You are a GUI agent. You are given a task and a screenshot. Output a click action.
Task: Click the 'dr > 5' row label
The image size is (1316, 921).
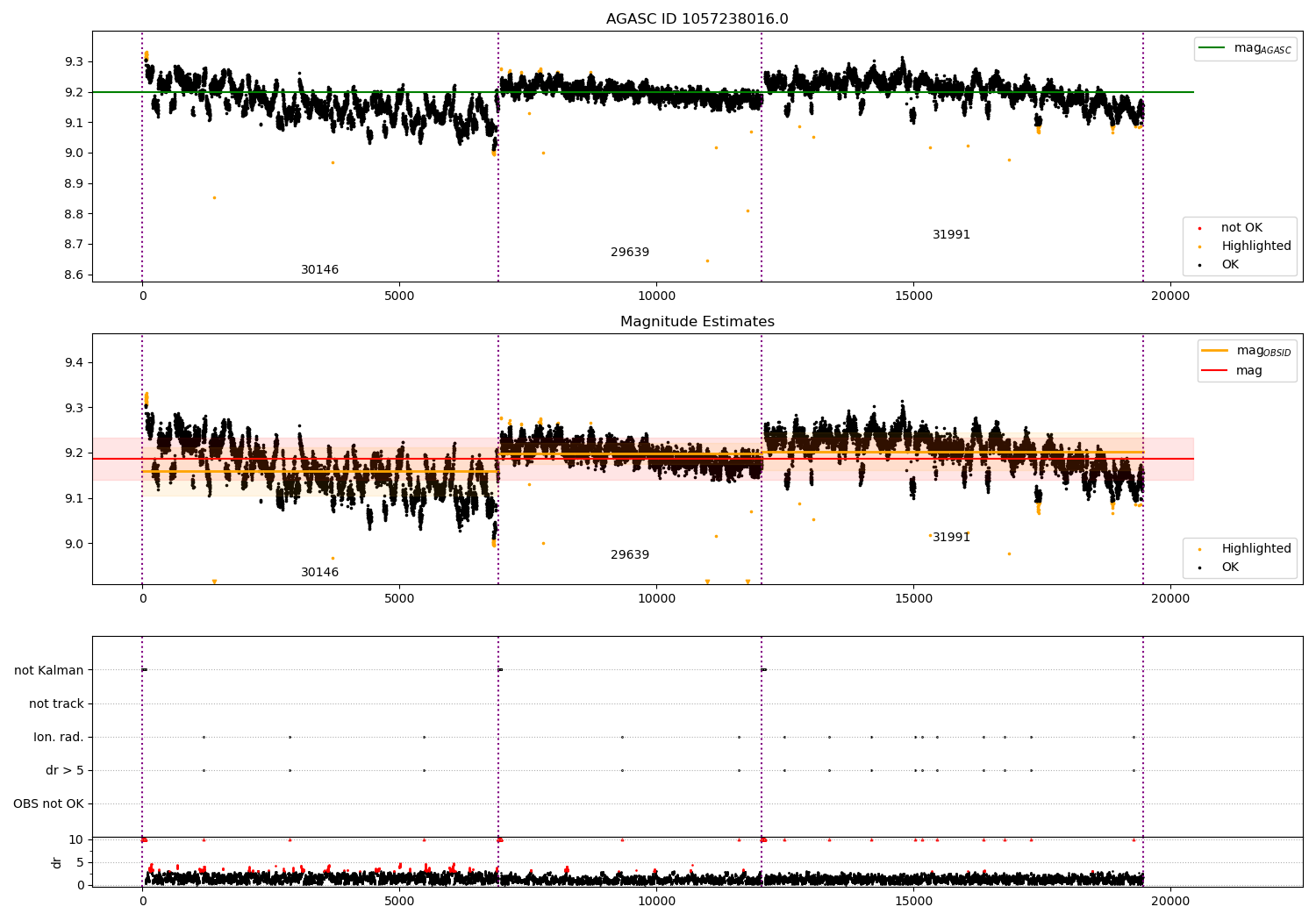coord(65,770)
